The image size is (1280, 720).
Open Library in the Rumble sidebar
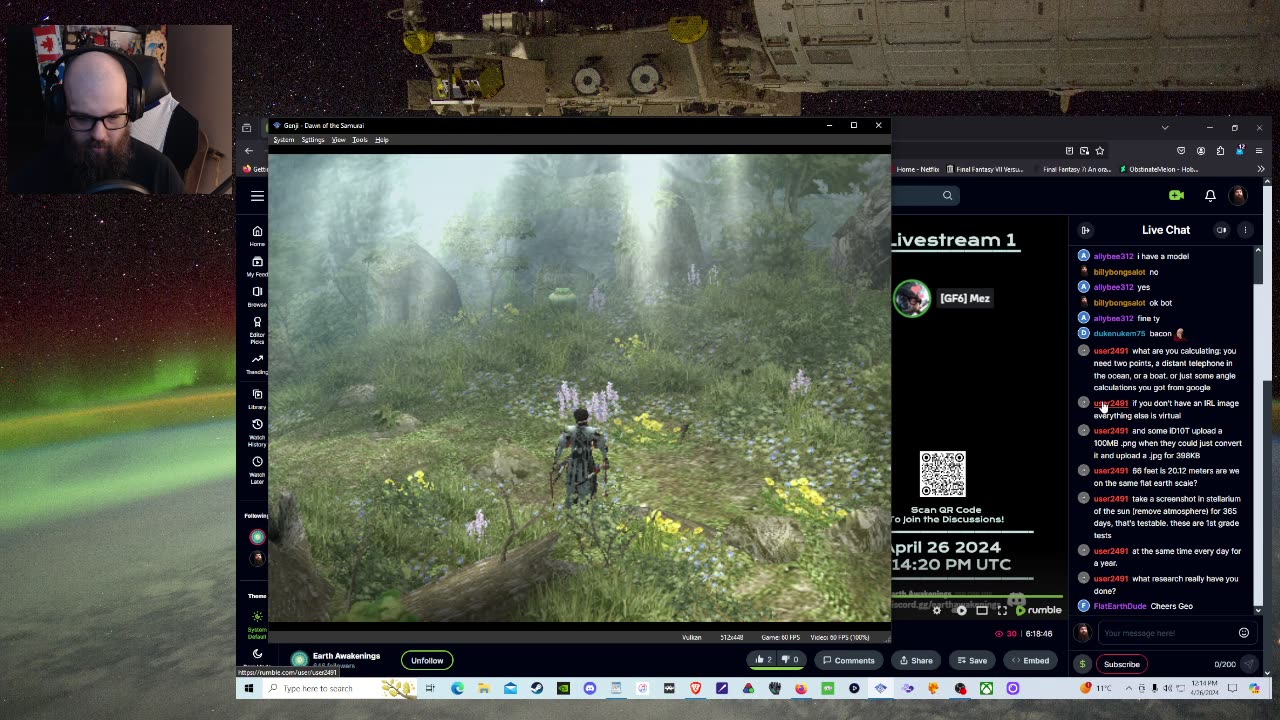point(257,399)
